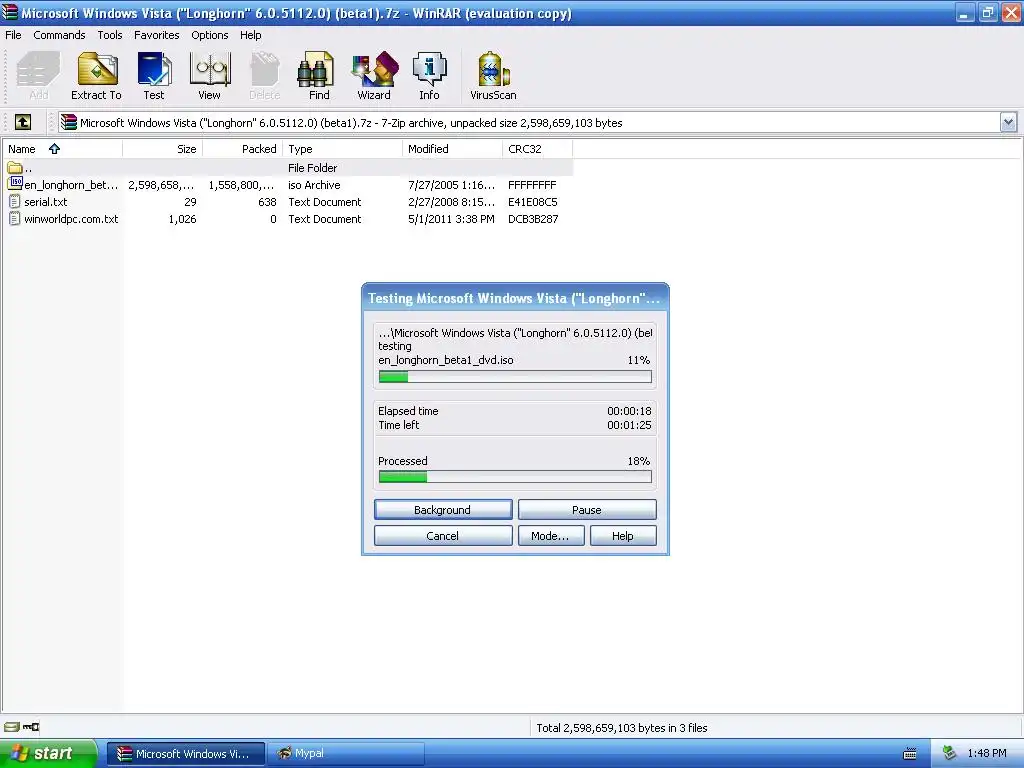Image resolution: width=1024 pixels, height=768 pixels.
Task: Select the winworldpc.com.txt document icon
Action: coord(14,219)
